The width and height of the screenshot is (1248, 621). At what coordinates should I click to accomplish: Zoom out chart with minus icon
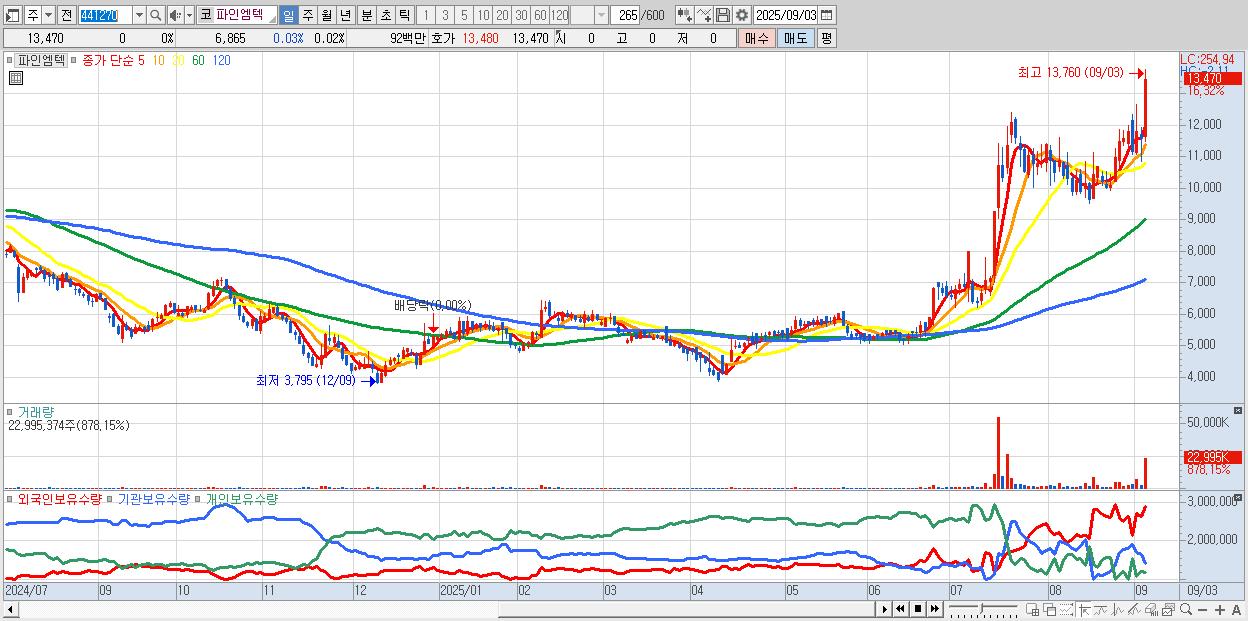click(1202, 610)
